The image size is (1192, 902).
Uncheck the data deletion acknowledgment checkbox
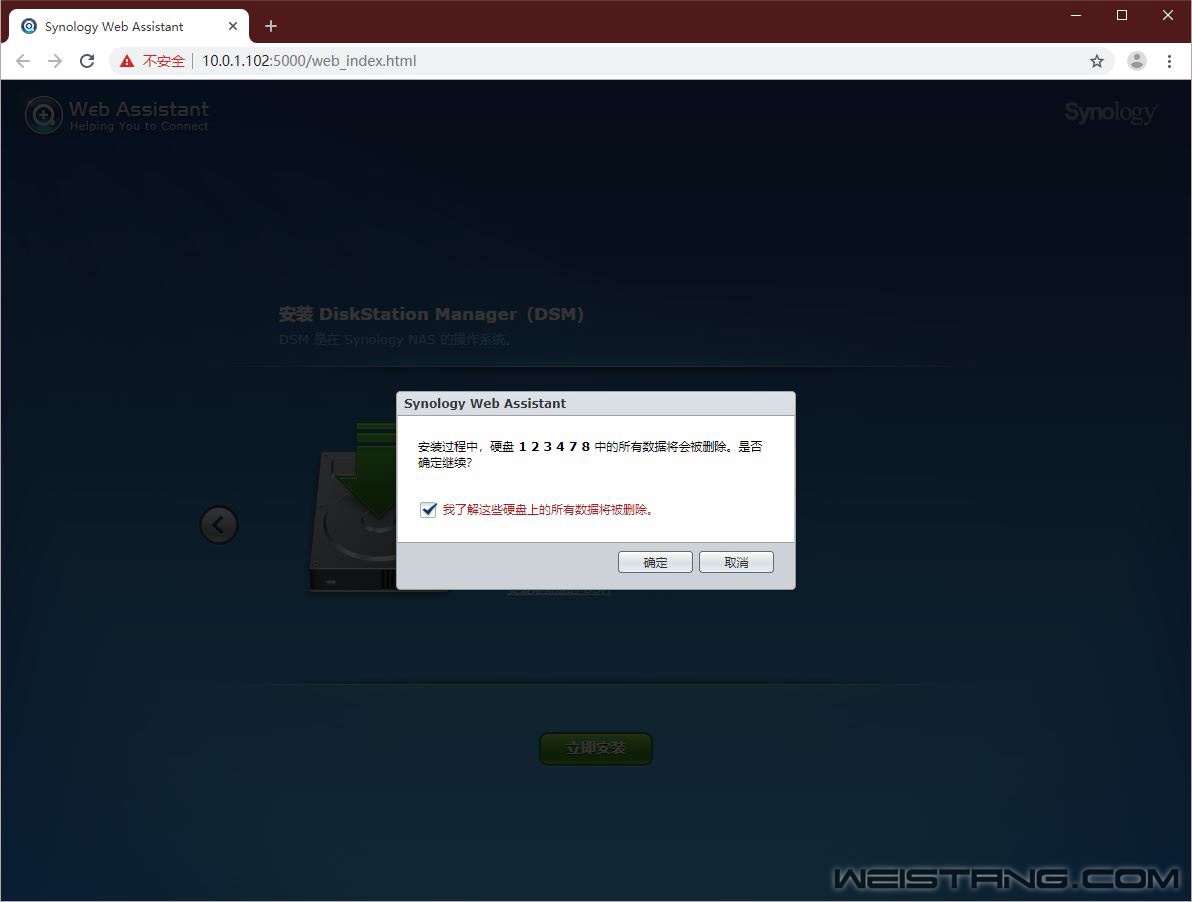pos(429,510)
